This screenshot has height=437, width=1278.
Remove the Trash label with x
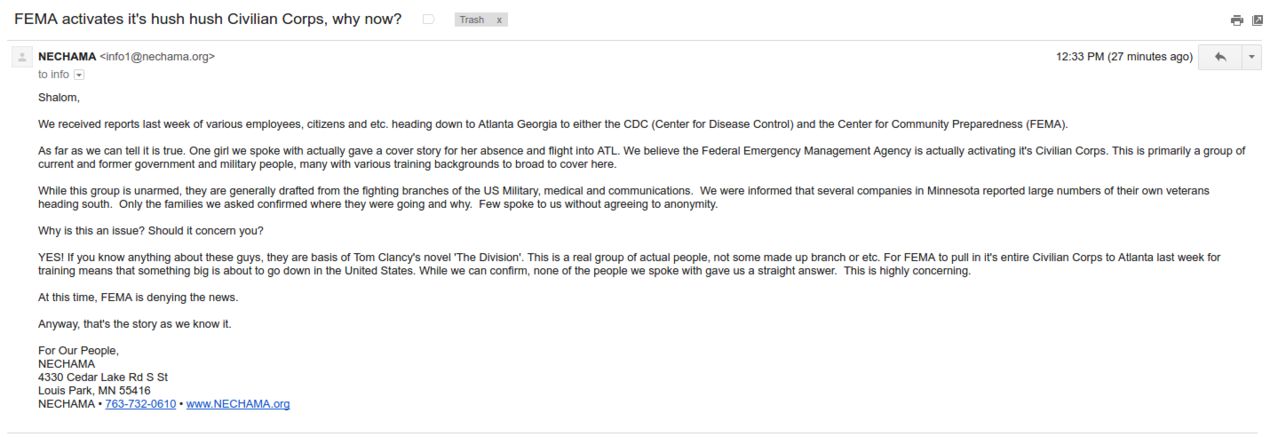pos(499,20)
